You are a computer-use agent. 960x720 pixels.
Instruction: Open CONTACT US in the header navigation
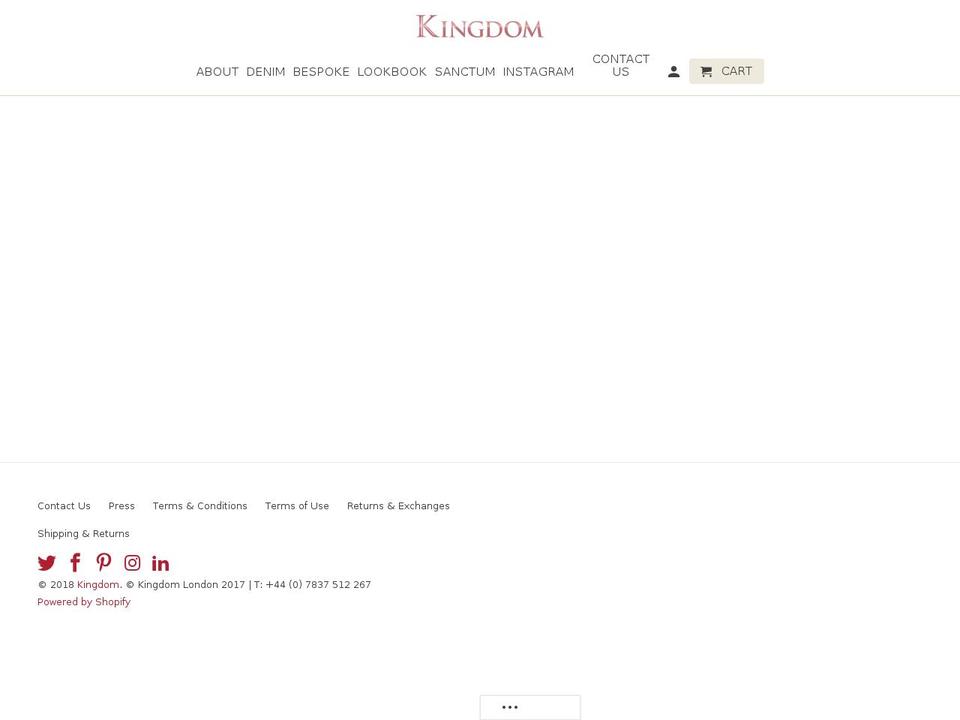[620, 65]
